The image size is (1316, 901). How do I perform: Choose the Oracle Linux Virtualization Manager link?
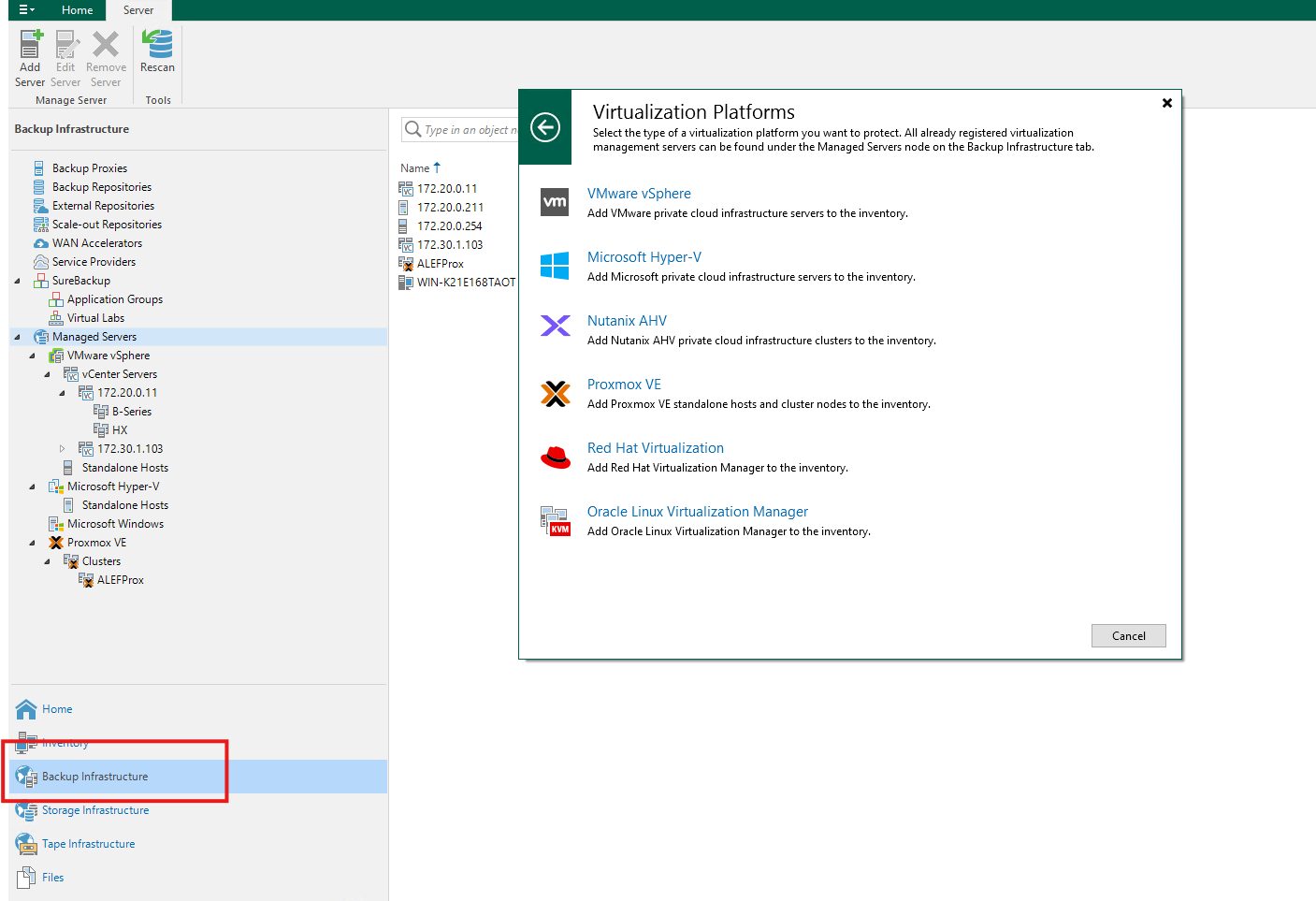pos(698,512)
